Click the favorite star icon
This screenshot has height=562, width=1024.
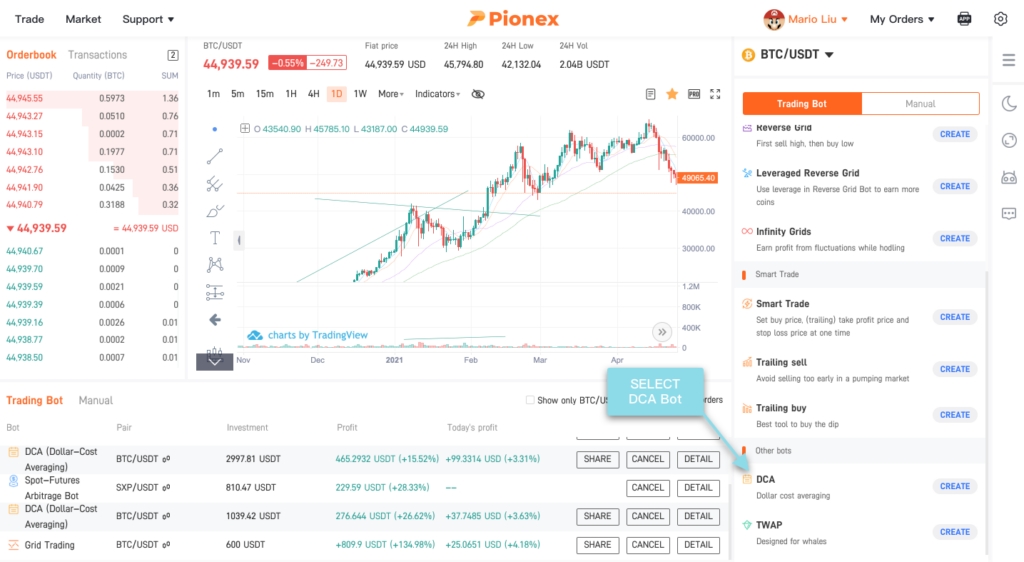pyautogui.click(x=672, y=94)
